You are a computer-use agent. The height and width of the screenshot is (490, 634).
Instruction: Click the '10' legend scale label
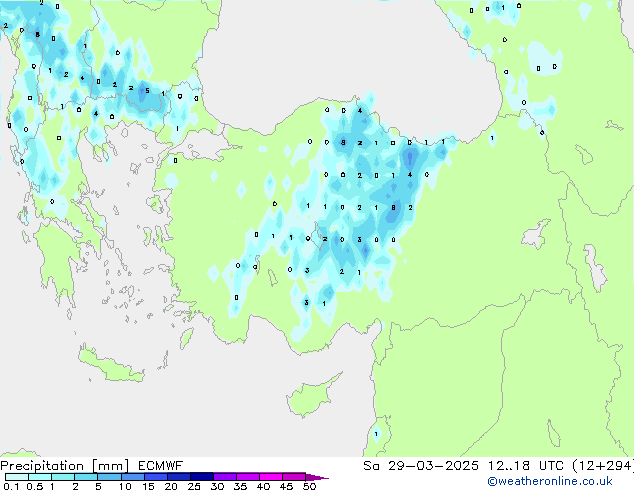(125, 486)
